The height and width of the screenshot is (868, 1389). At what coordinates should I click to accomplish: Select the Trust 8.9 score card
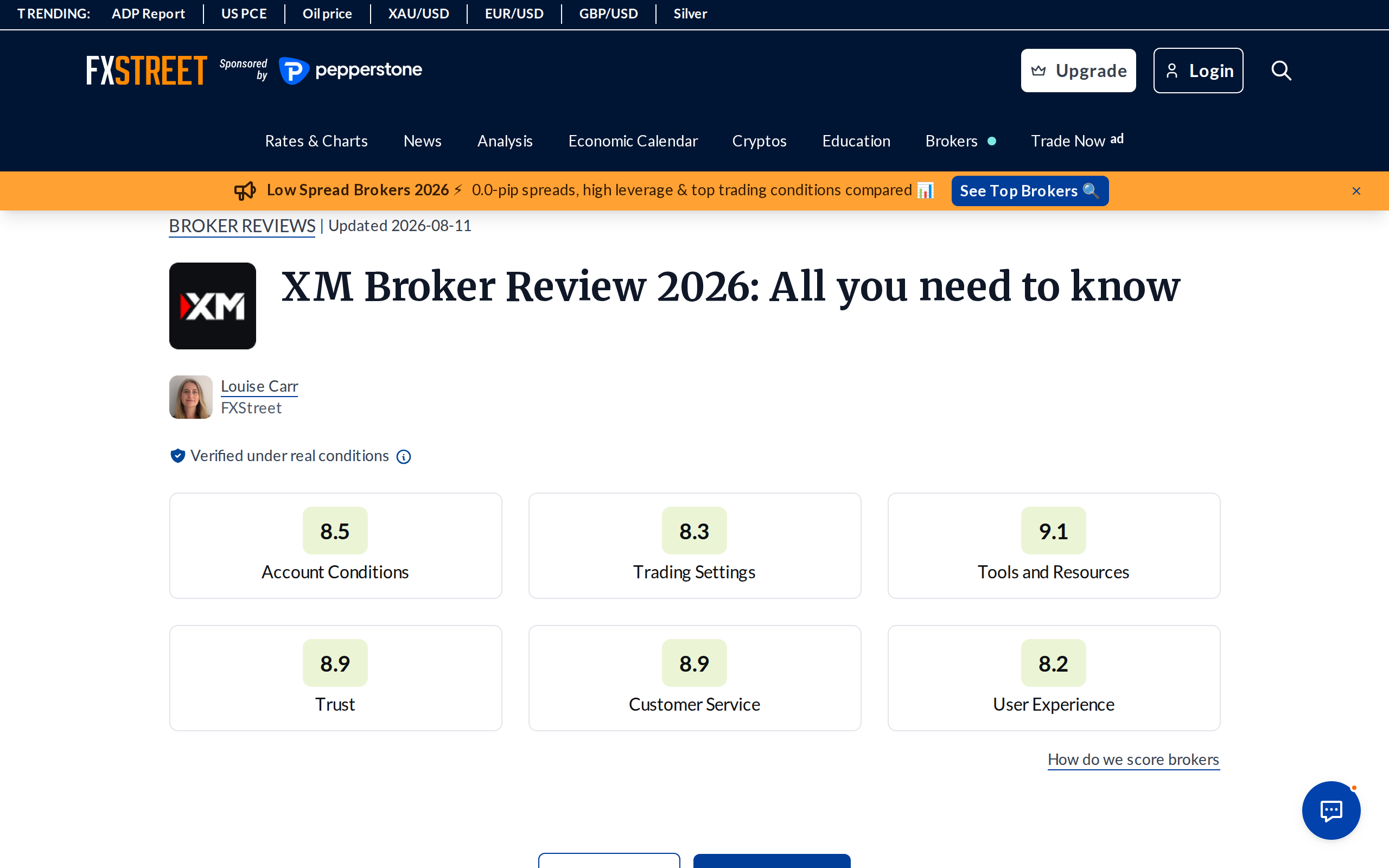click(x=336, y=678)
